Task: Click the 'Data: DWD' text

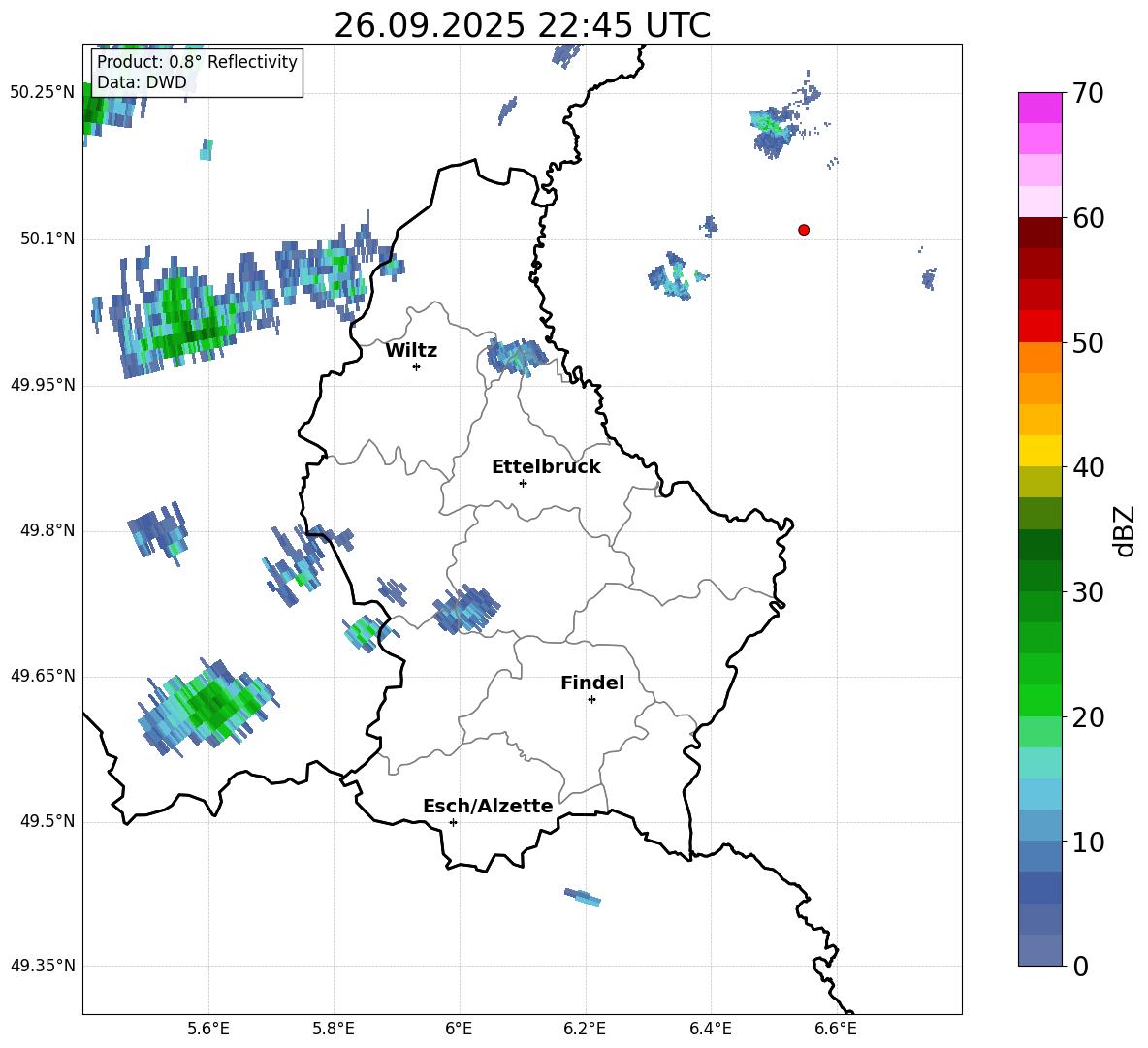Action: click(142, 82)
